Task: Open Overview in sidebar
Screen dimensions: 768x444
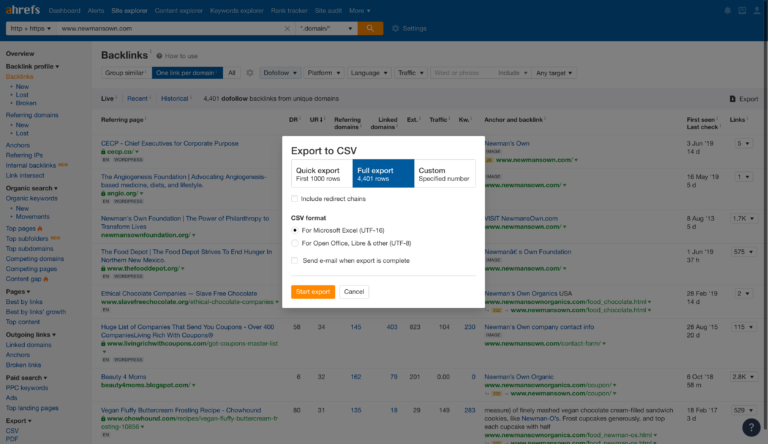Action: click(20, 53)
